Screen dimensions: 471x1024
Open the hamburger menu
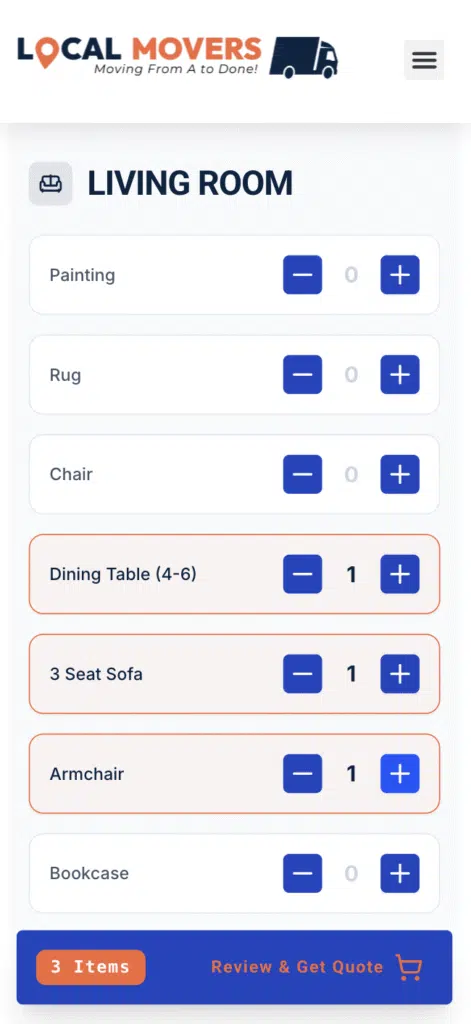pos(424,60)
